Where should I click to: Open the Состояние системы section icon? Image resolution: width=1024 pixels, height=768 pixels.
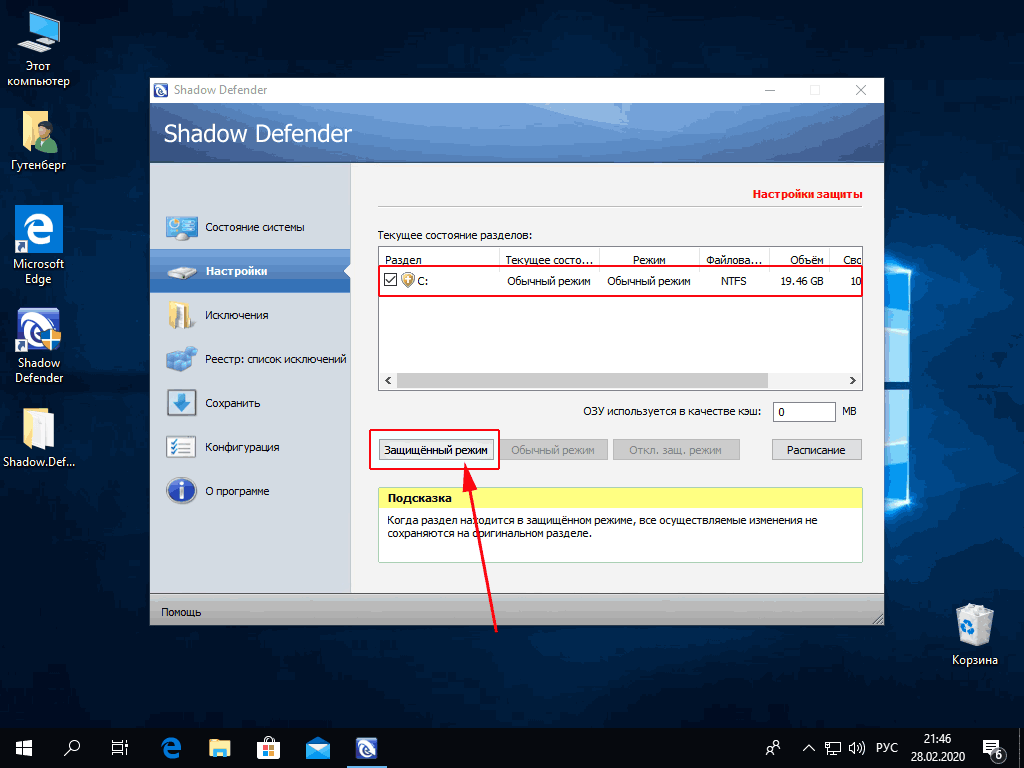point(182,227)
